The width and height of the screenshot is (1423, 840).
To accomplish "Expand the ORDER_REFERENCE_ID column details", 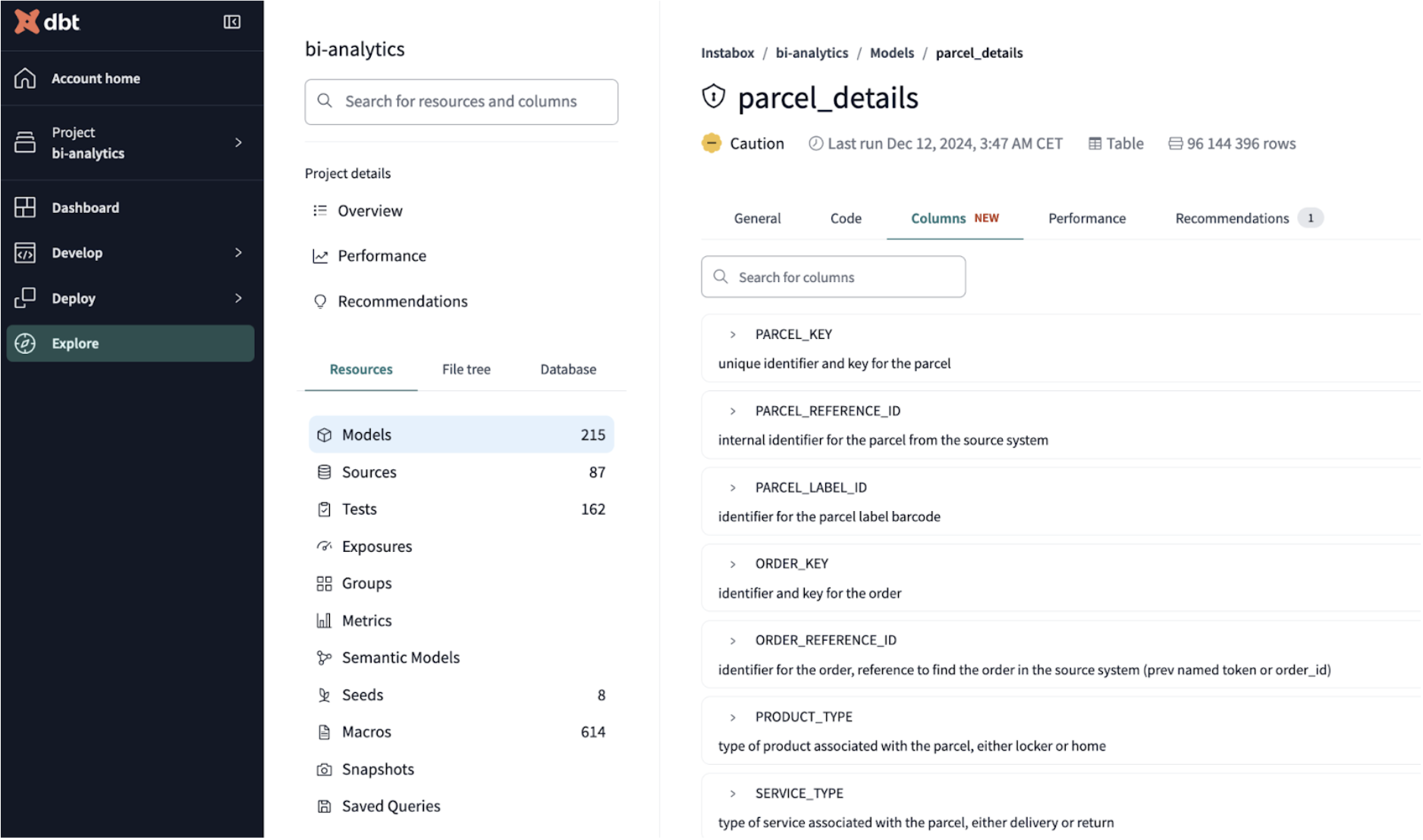I will (x=733, y=641).
